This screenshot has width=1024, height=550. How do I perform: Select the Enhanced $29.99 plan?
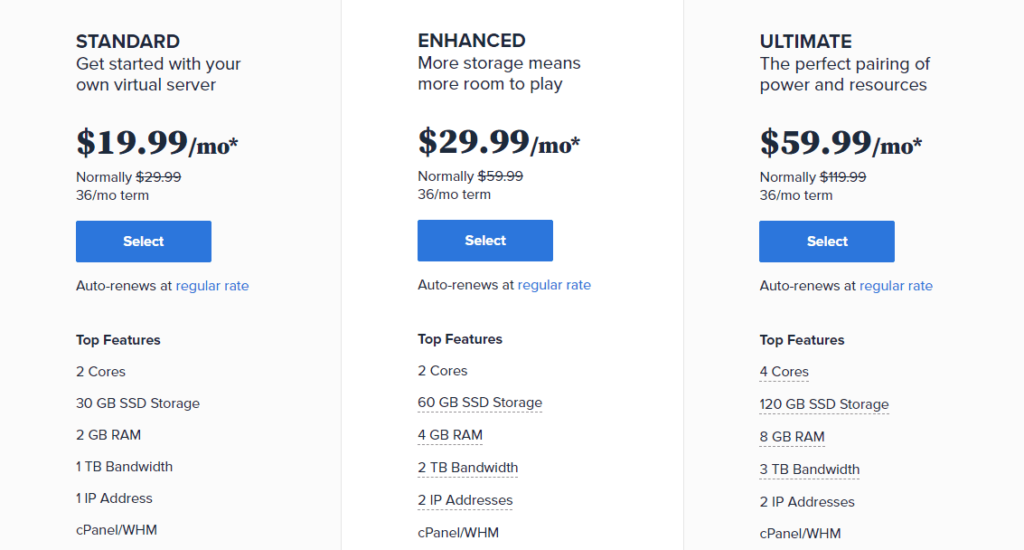pos(485,241)
